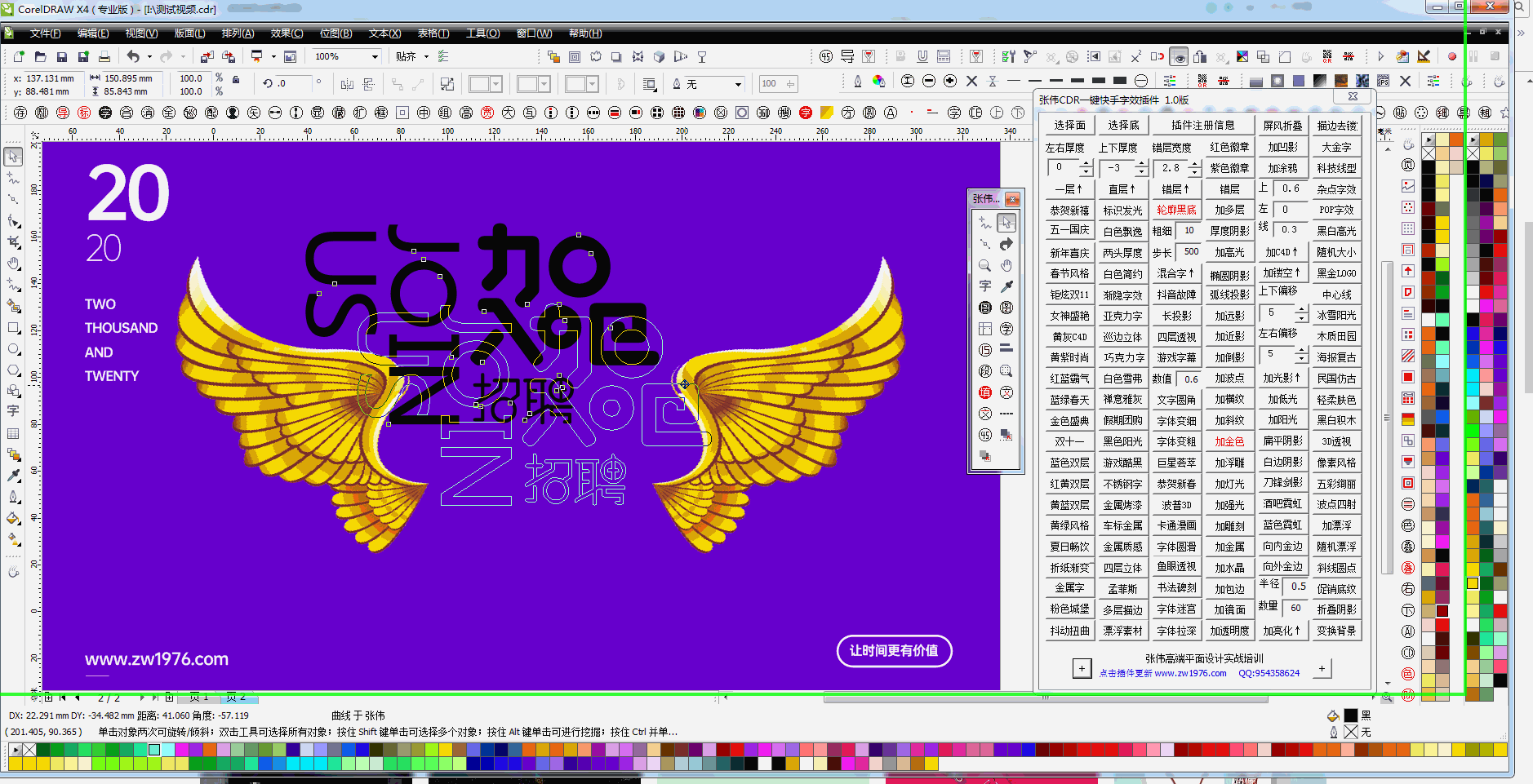The image size is (1533, 784).
Task: Adjust the 上下厚度 stepper arrows
Action: pos(1141,167)
